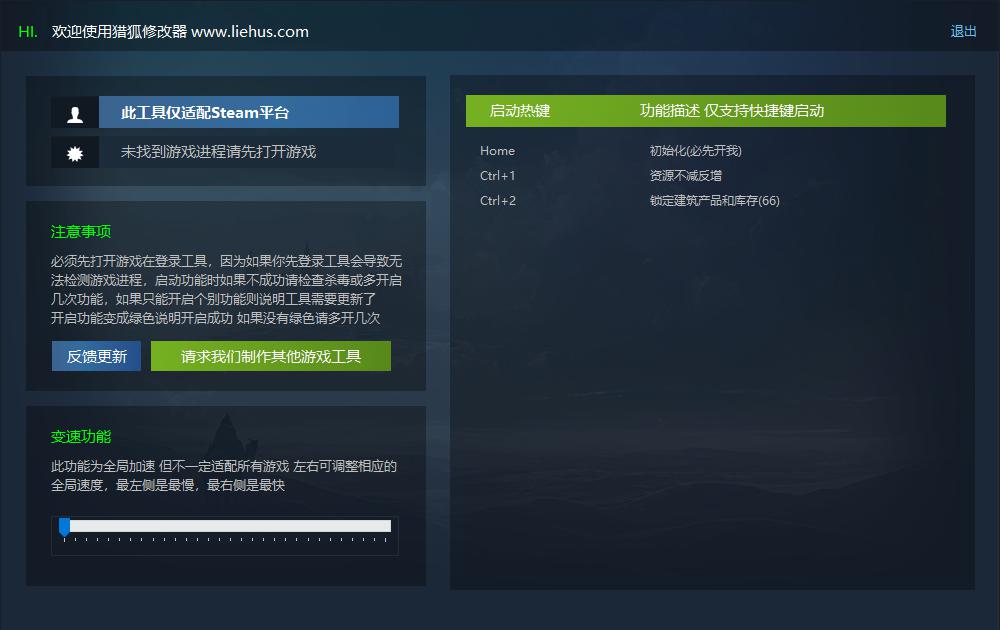The width and height of the screenshot is (1000, 630).
Task: Click 请求我们制作其他游戏工具 button
Action: coord(271,356)
